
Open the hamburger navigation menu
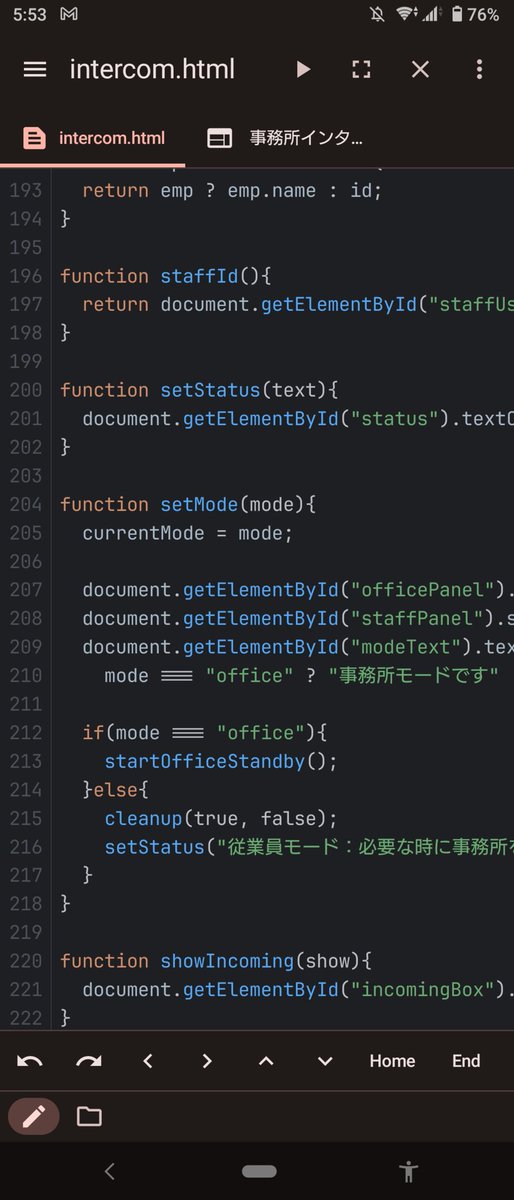tap(35, 69)
